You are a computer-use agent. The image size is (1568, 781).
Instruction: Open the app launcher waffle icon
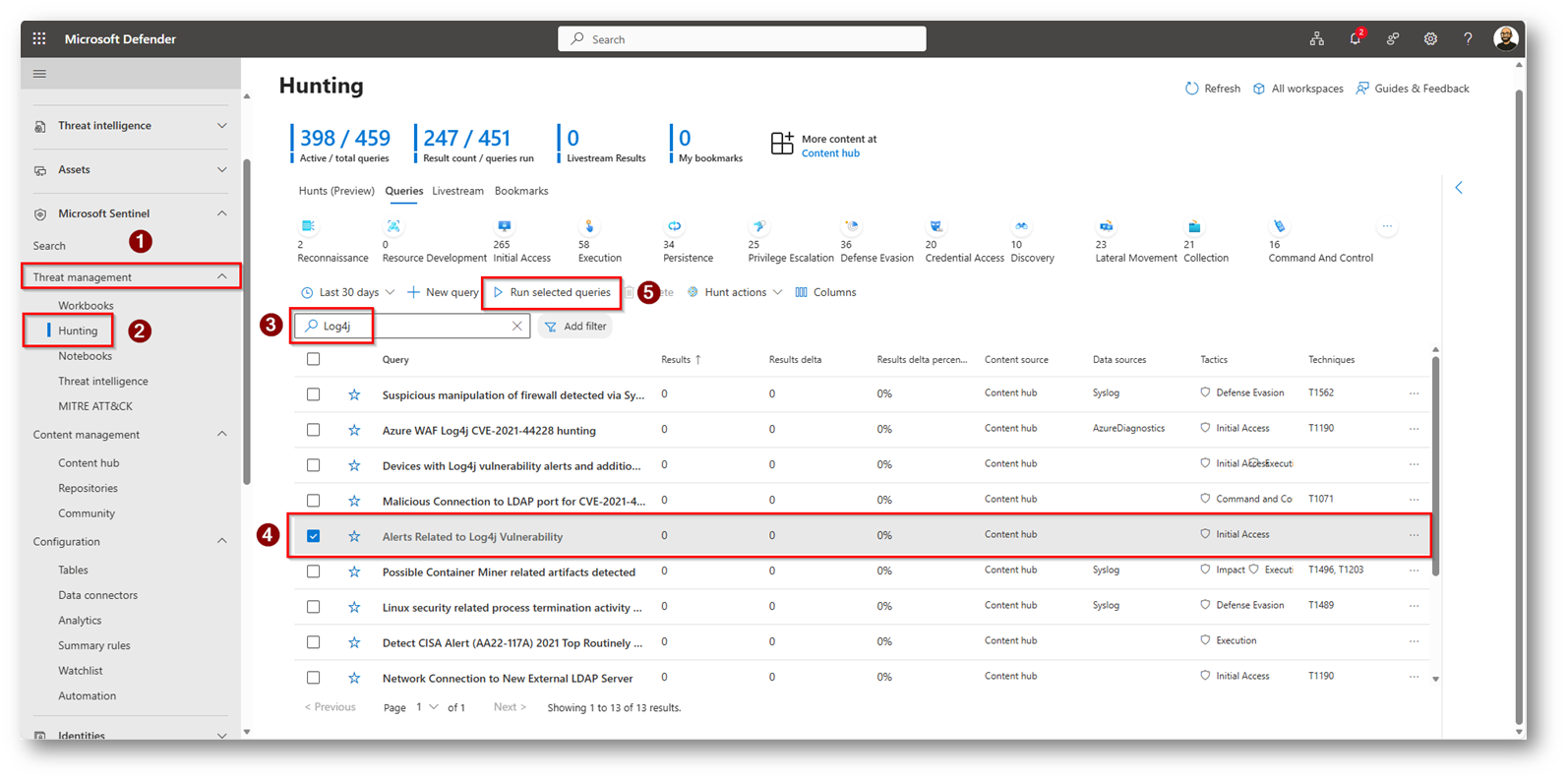tap(39, 39)
